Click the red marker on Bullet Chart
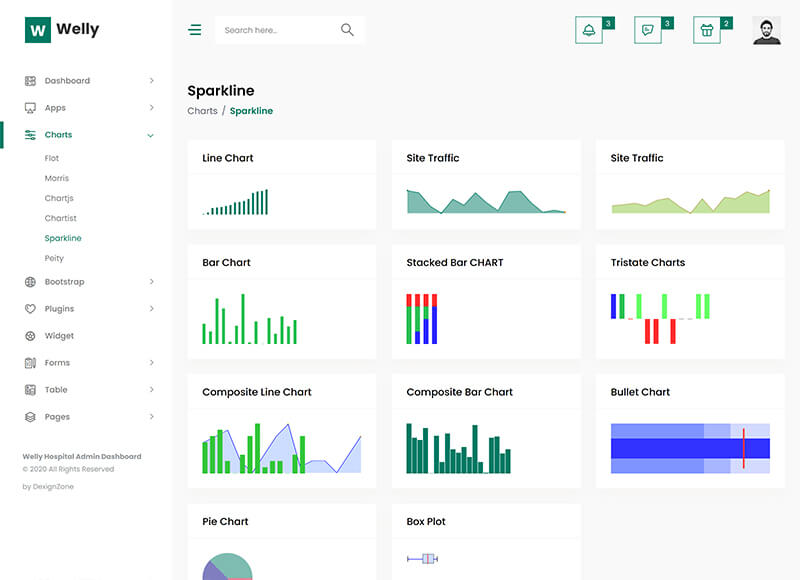The image size is (800, 580). pos(743,448)
